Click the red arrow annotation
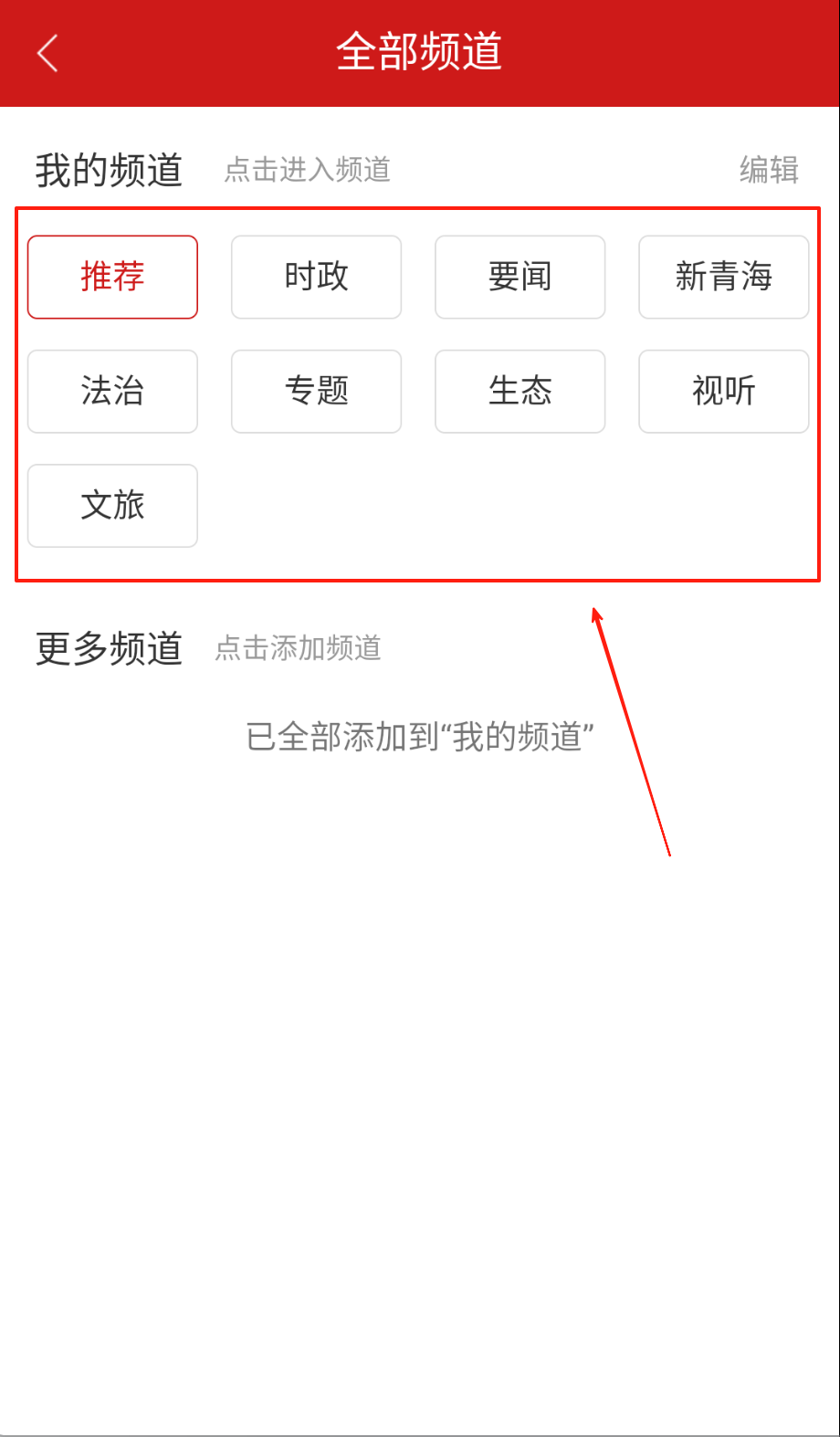 coord(631,731)
